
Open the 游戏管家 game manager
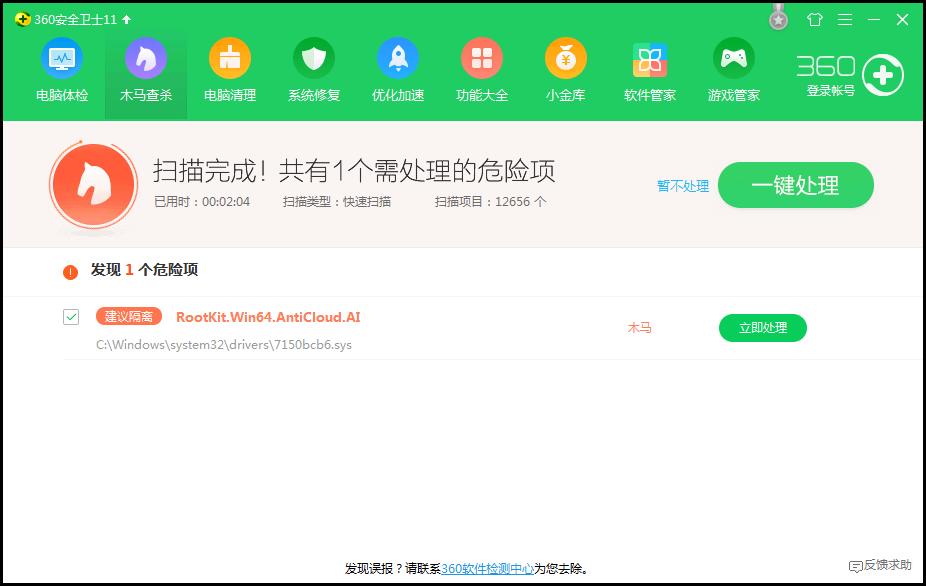click(x=733, y=68)
